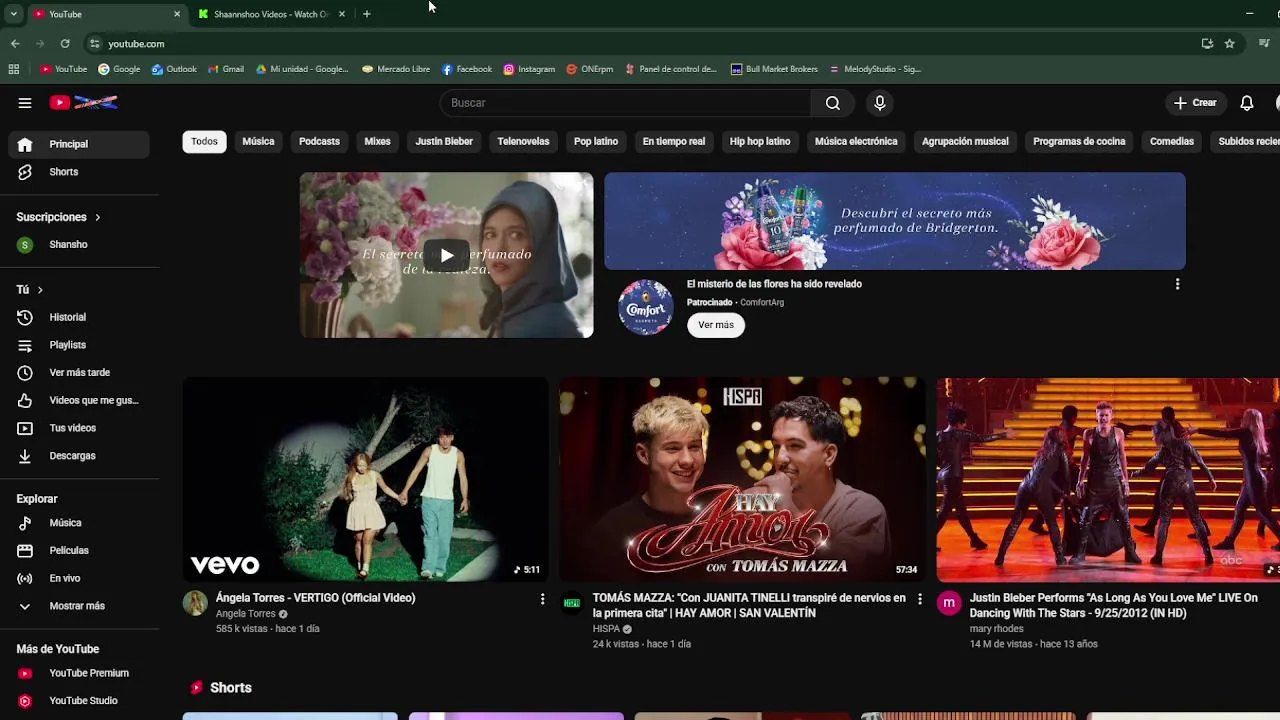The height and width of the screenshot is (720, 1280).
Task: Expand the Tú section
Action: pyautogui.click(x=29, y=289)
